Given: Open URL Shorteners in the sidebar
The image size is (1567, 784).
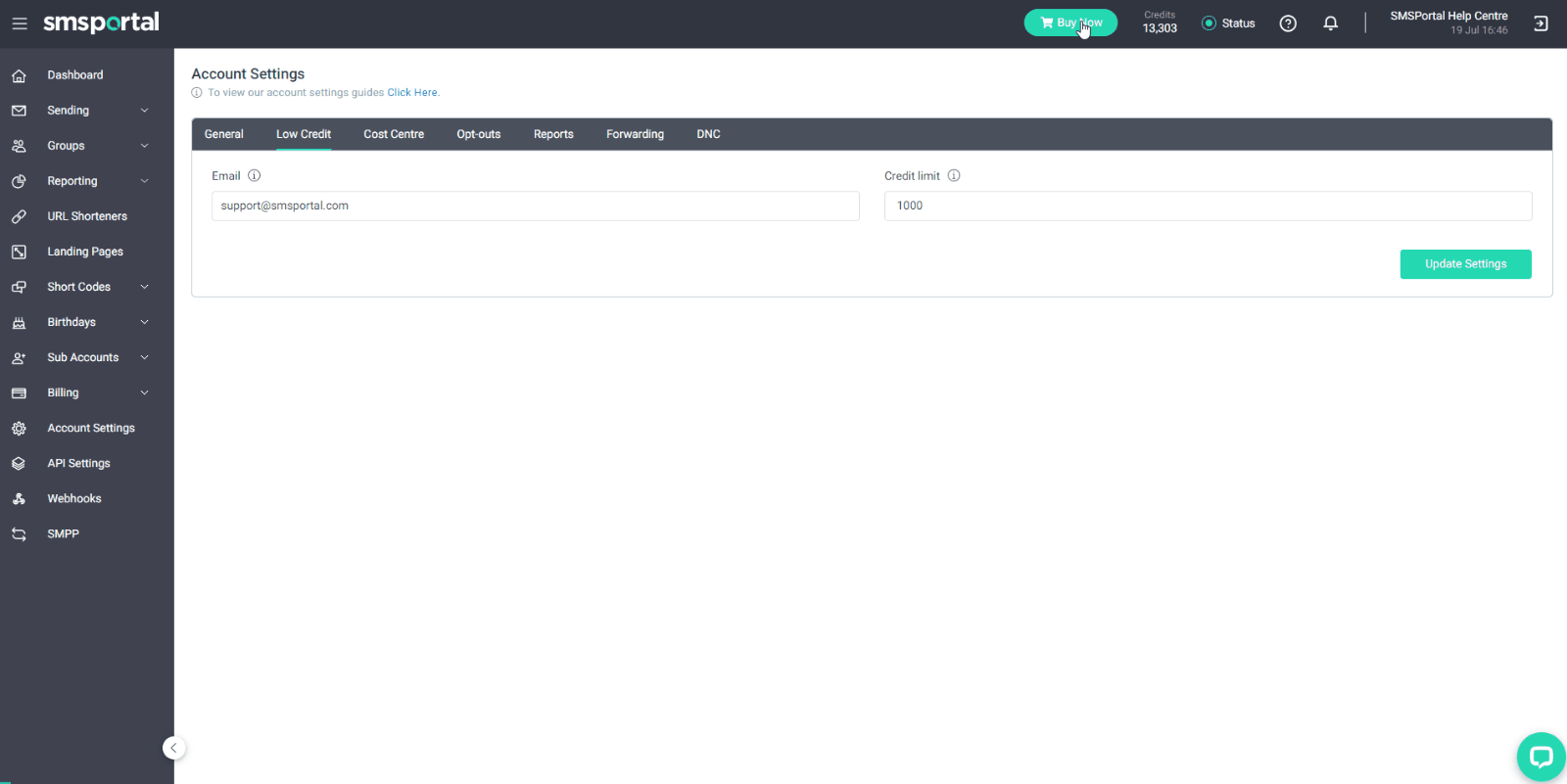Looking at the screenshot, I should coord(87,216).
